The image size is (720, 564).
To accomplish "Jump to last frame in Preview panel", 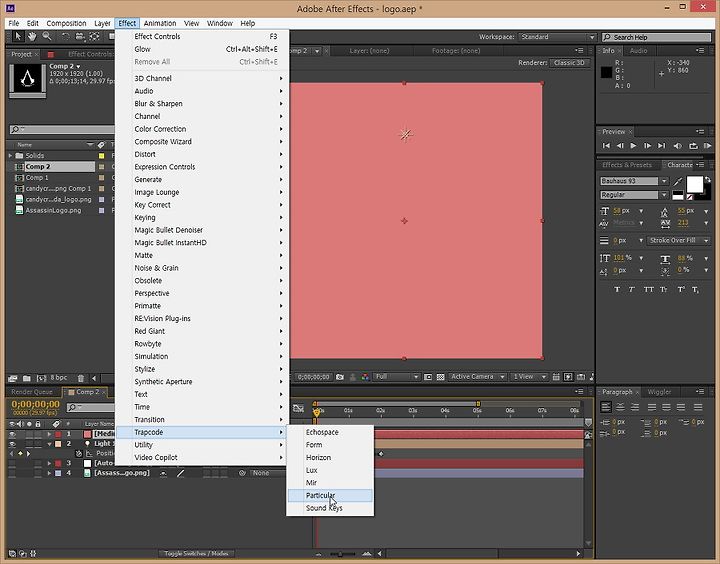I will point(661,146).
